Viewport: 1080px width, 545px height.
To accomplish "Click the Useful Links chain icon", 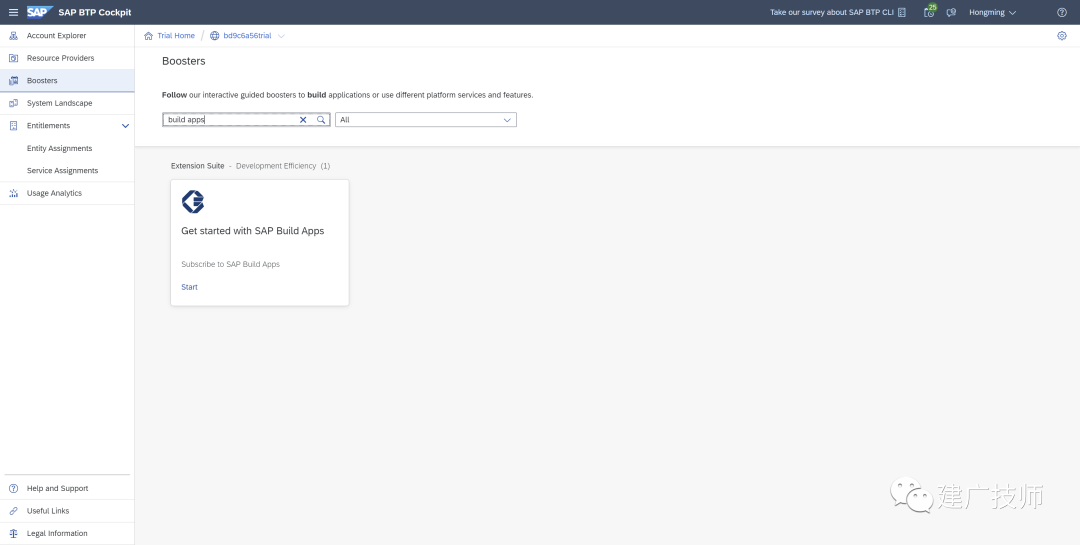I will 13,511.
